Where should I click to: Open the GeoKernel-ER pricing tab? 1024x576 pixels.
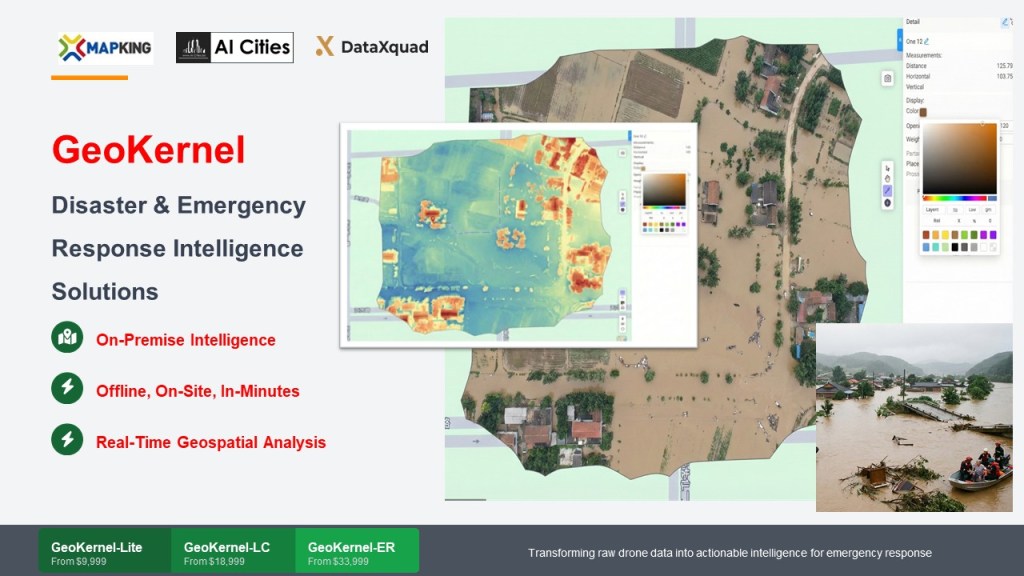[357, 552]
